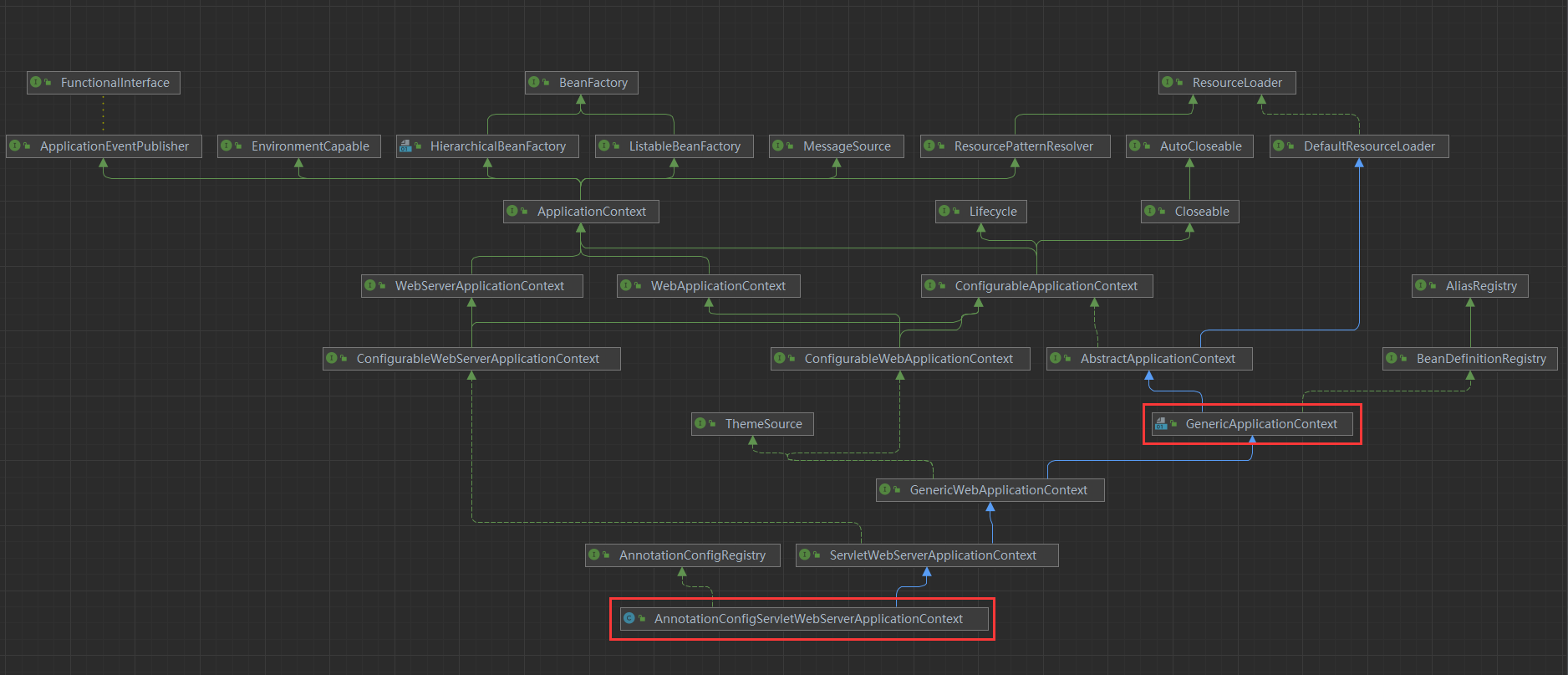Click the interface icon on Lifecycle

[x=944, y=211]
